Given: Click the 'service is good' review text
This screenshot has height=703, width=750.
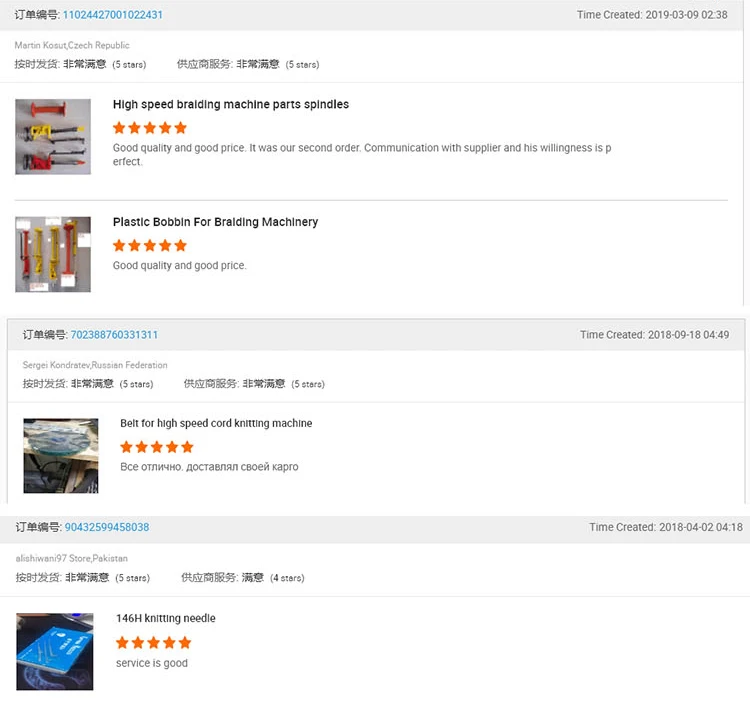Looking at the screenshot, I should pos(152,663).
